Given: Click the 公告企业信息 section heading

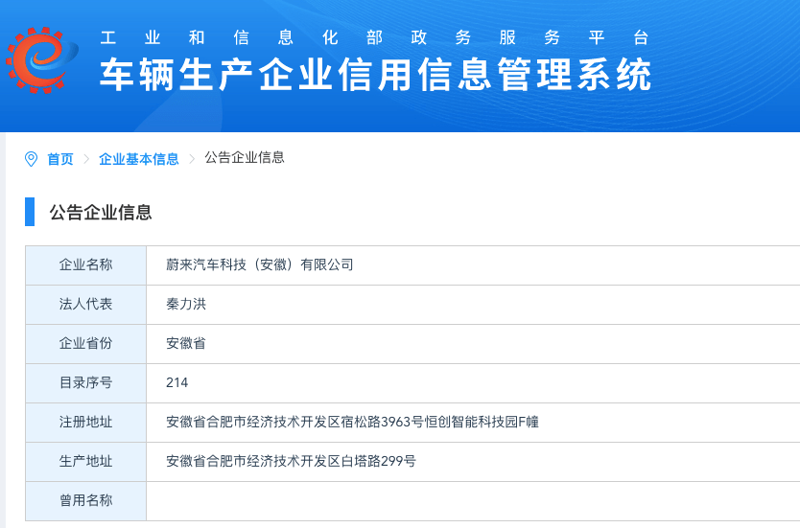Looking at the screenshot, I should tap(101, 212).
